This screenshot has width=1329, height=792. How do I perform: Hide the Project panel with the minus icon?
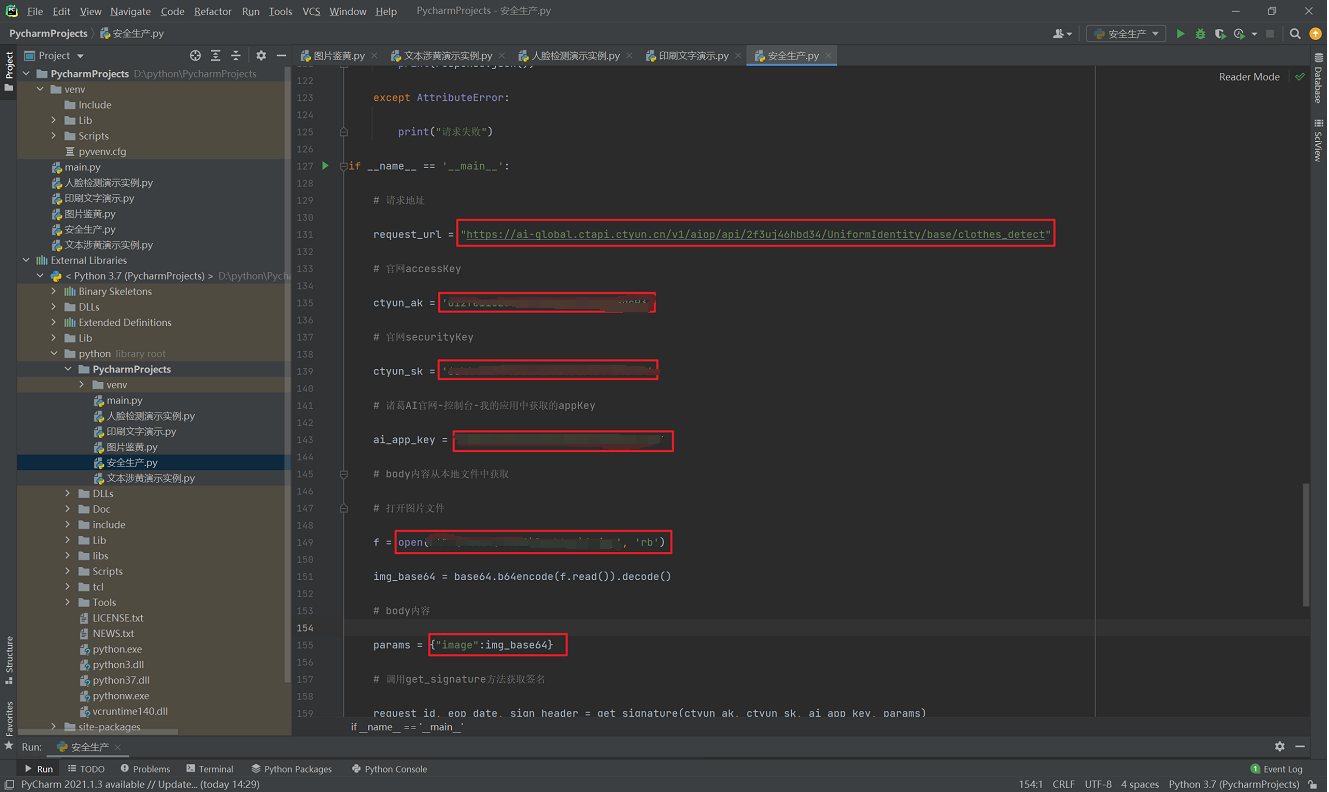coord(281,56)
